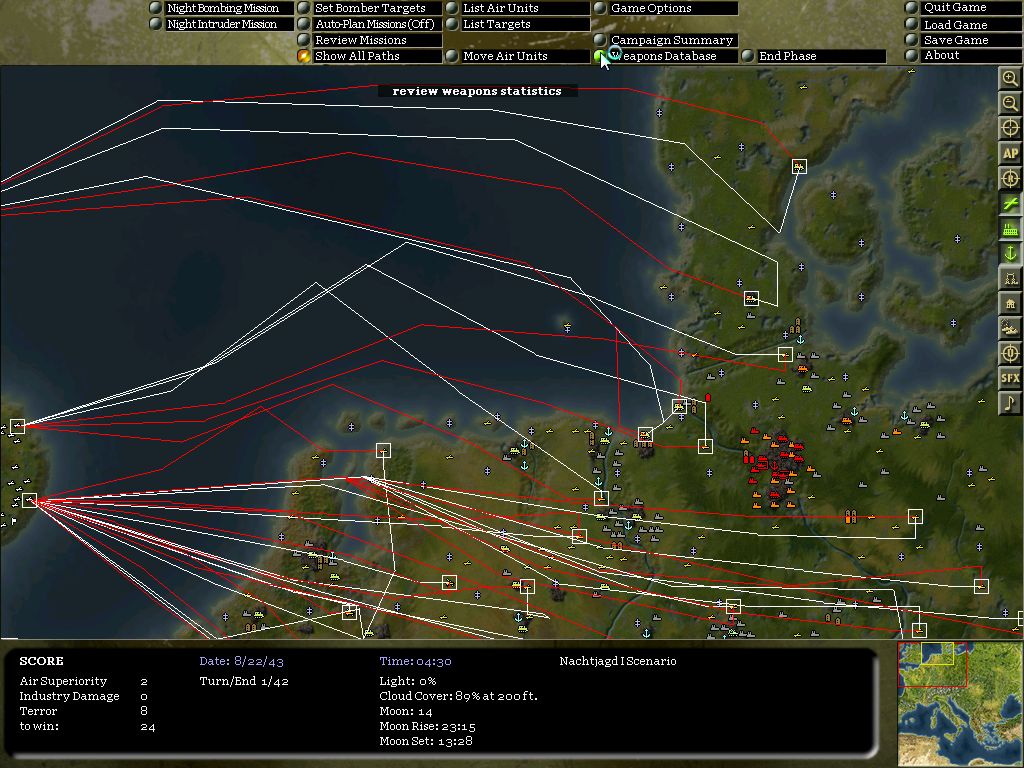Zoom in the map with magnifier plus icon
Screen dimensions: 1024x768
(1010, 78)
